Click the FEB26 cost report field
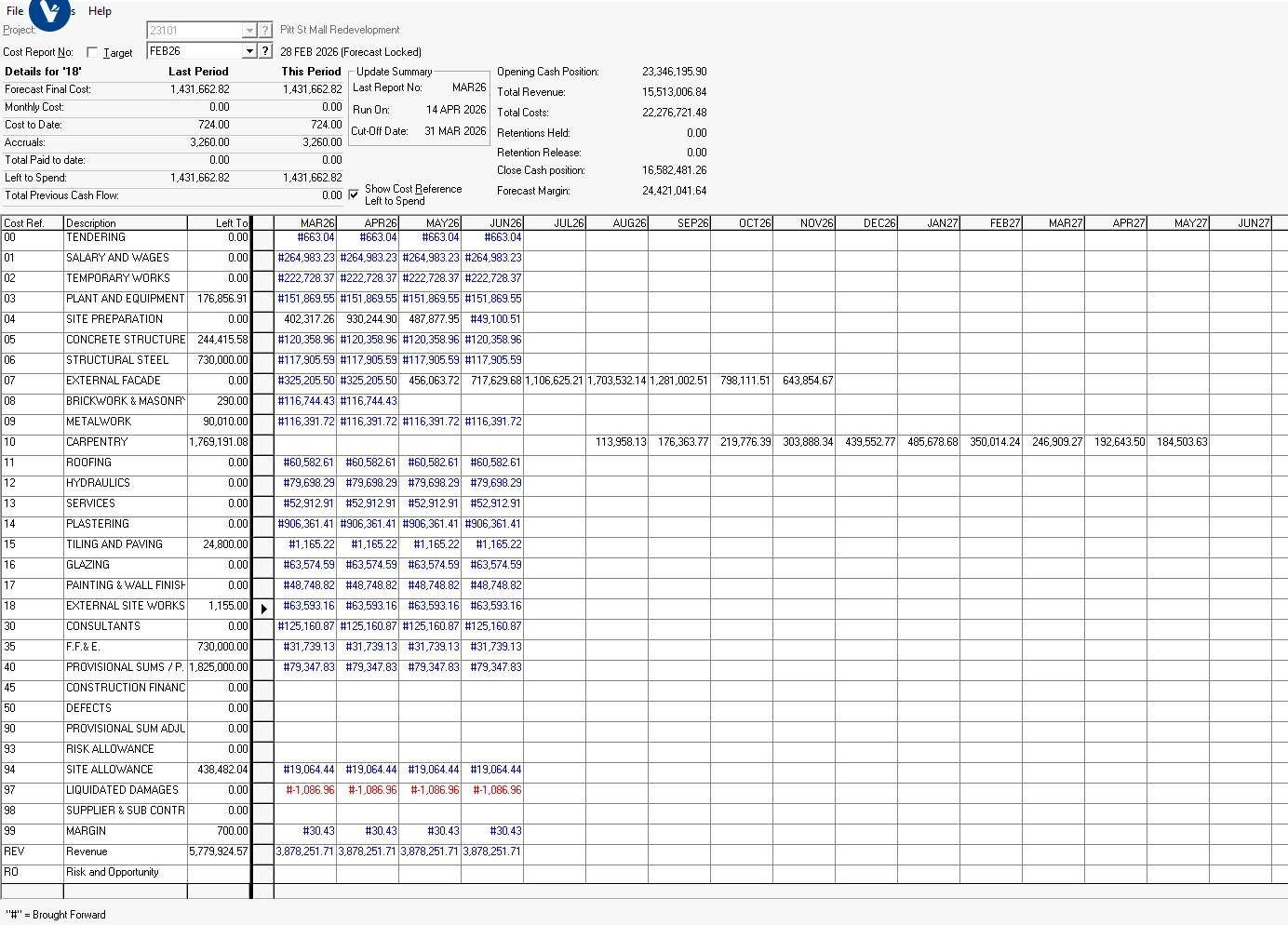Image resolution: width=1288 pixels, height=925 pixels. pyautogui.click(x=195, y=51)
